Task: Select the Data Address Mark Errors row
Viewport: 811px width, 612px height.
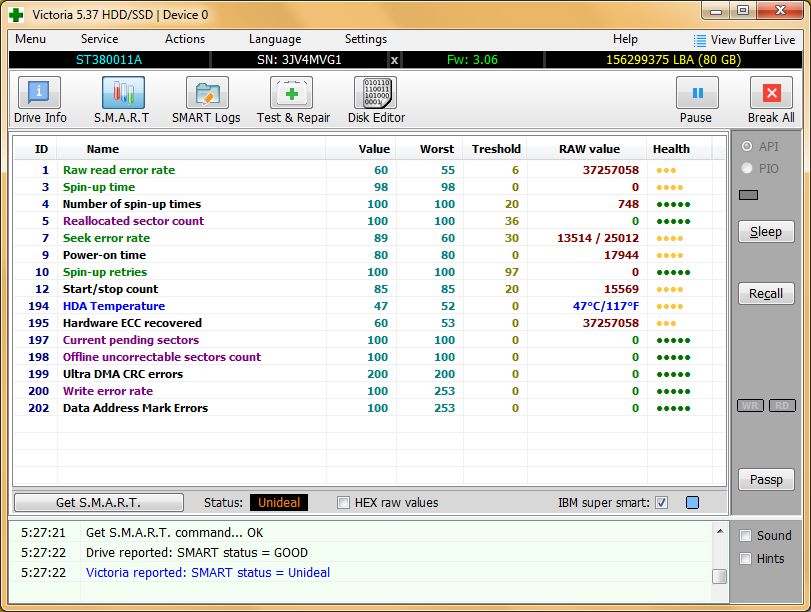Action: click(369, 408)
